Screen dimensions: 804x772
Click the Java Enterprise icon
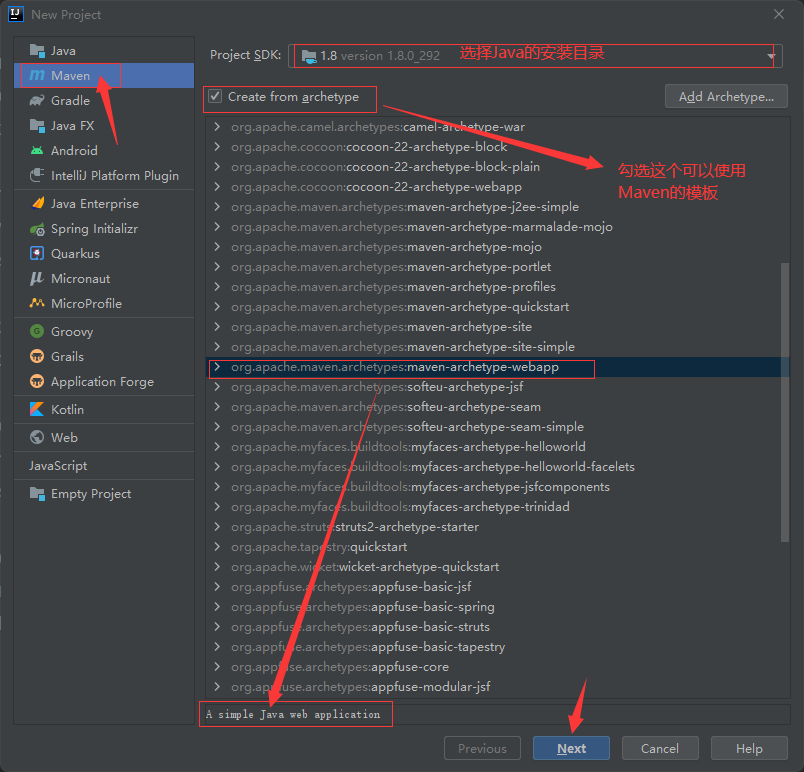point(37,204)
